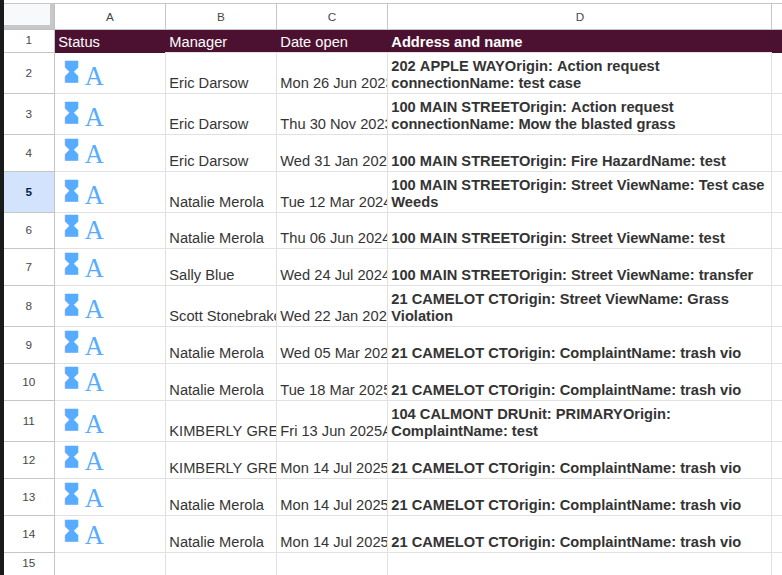Viewport: 782px width, 575px height.
Task: Select cell with Scott Stonebraker manager name
Action: pyautogui.click(x=221, y=306)
